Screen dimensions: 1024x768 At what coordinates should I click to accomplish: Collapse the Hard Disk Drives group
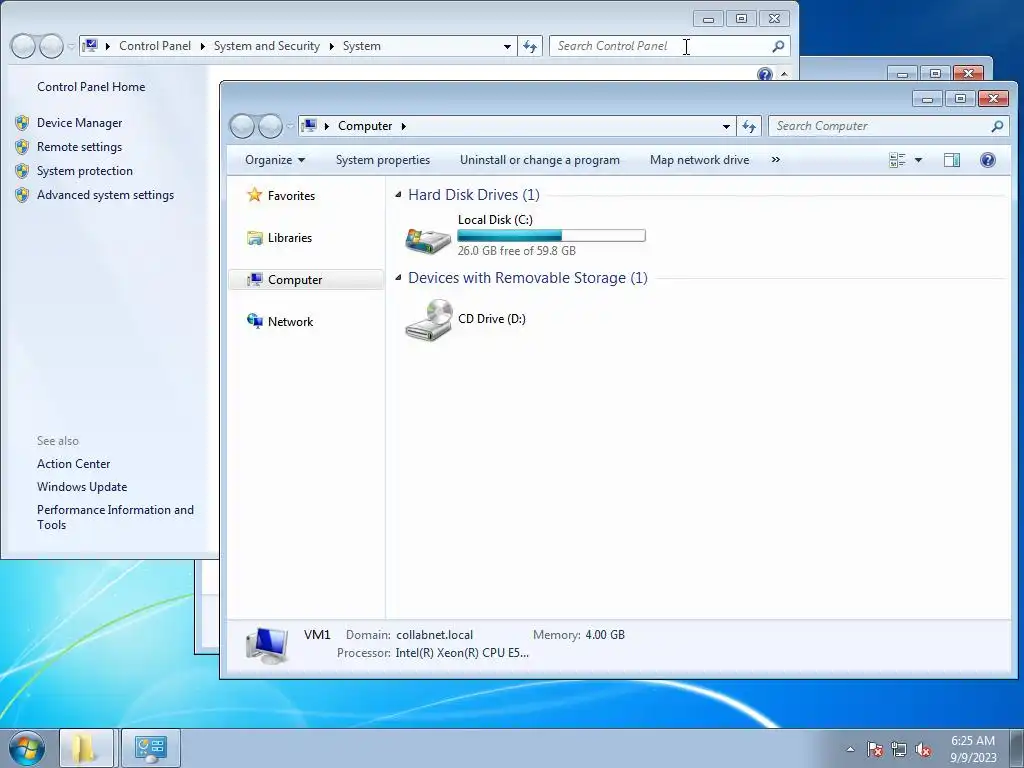(x=398, y=195)
